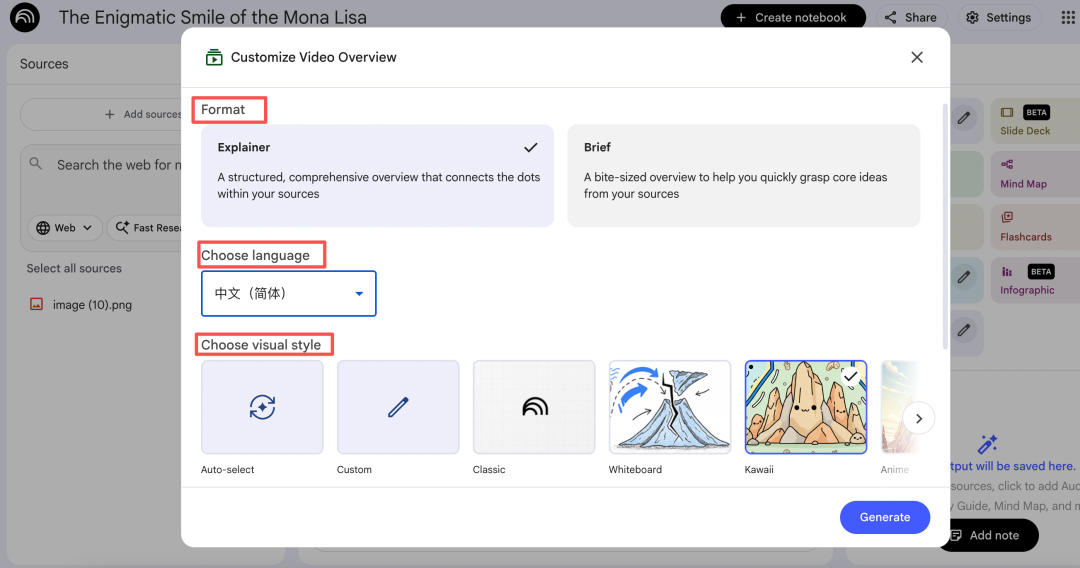Open the Settings menu
This screenshot has width=1080, height=568.
tap(999, 17)
